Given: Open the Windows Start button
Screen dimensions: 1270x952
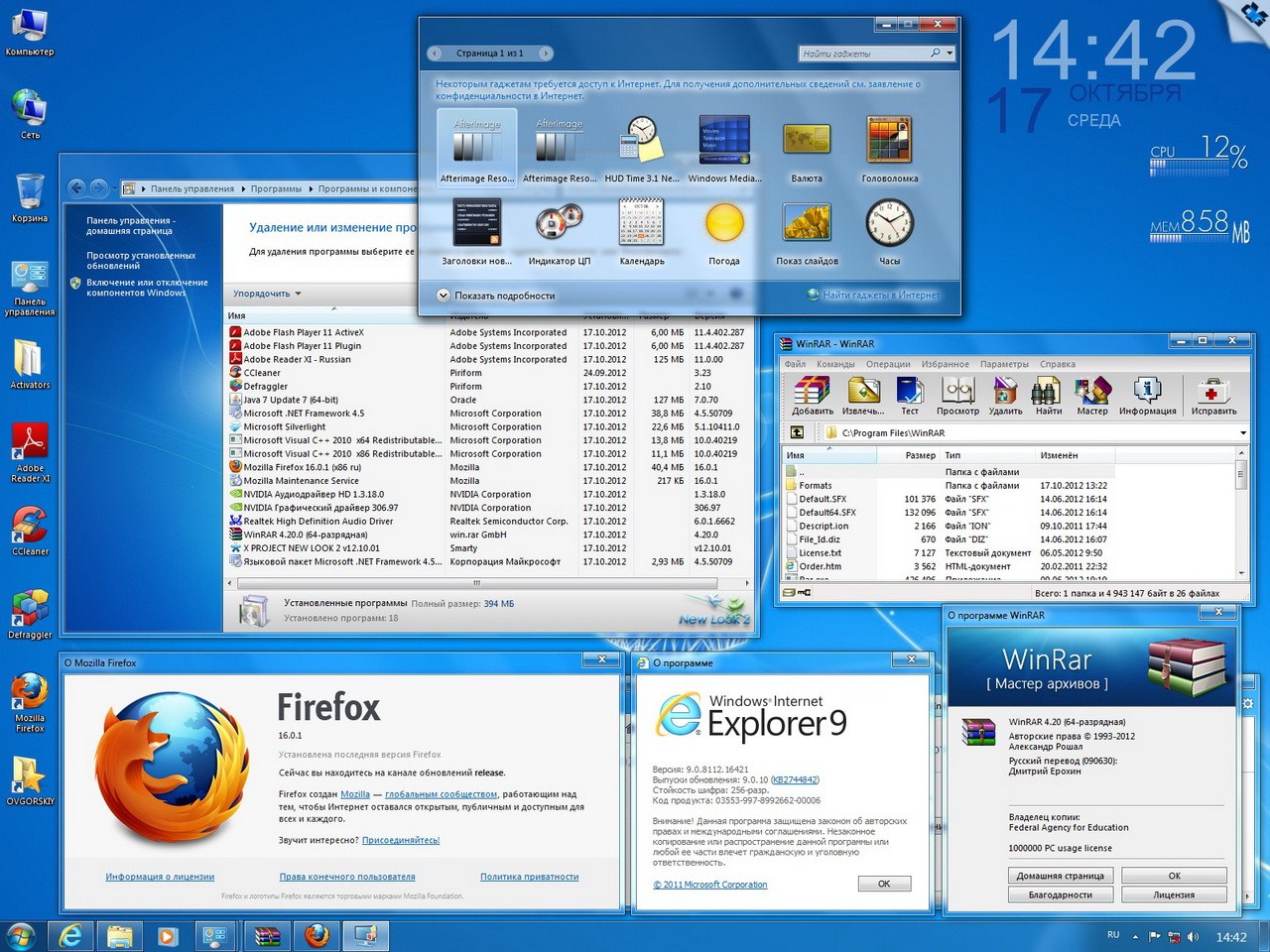Looking at the screenshot, I should click(20, 935).
